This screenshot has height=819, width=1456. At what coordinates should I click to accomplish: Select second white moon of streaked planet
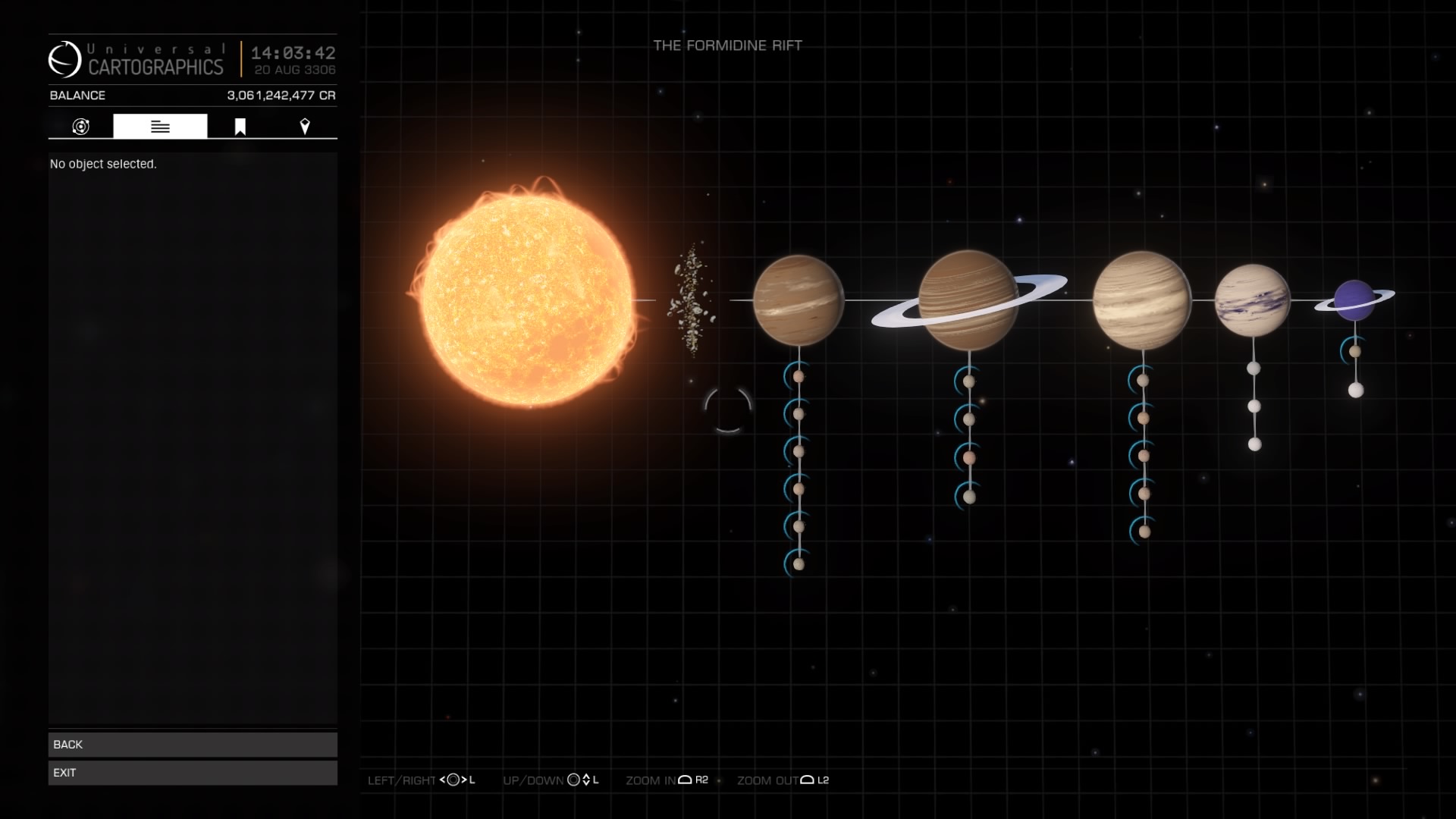point(1254,406)
